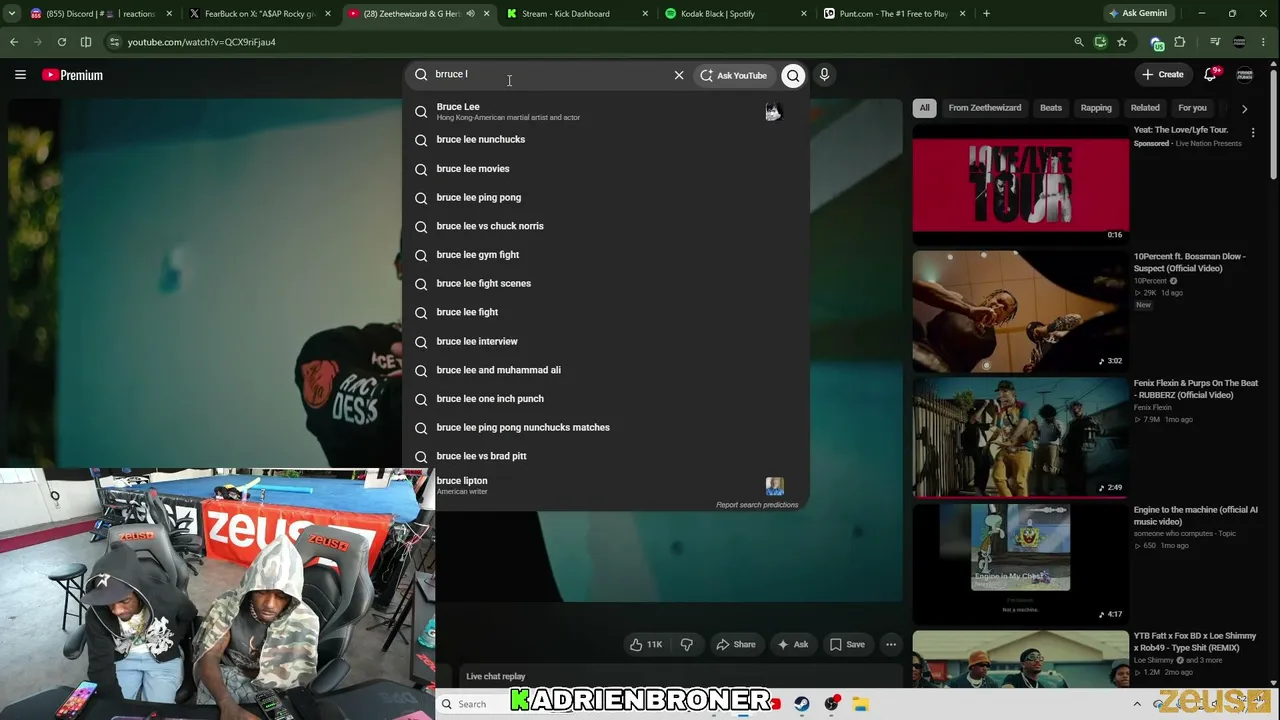Choose suggestion 'bruce lee fight scenes'
This screenshot has height=720, width=1280.
(606, 284)
